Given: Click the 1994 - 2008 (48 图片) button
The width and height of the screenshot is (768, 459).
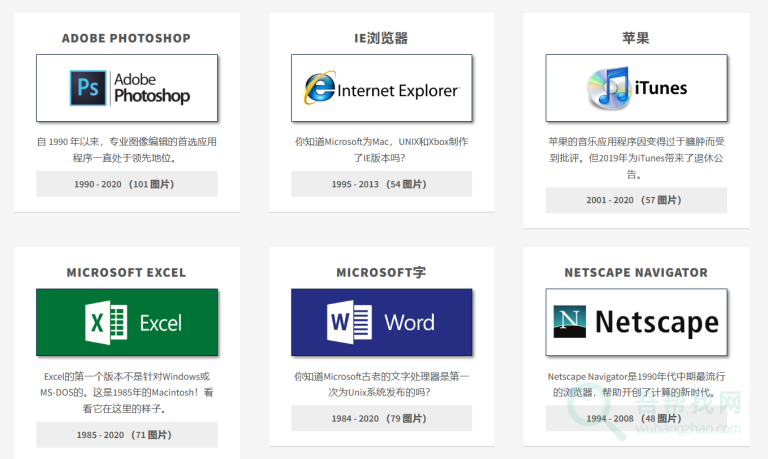Looking at the screenshot, I should pos(636,418).
